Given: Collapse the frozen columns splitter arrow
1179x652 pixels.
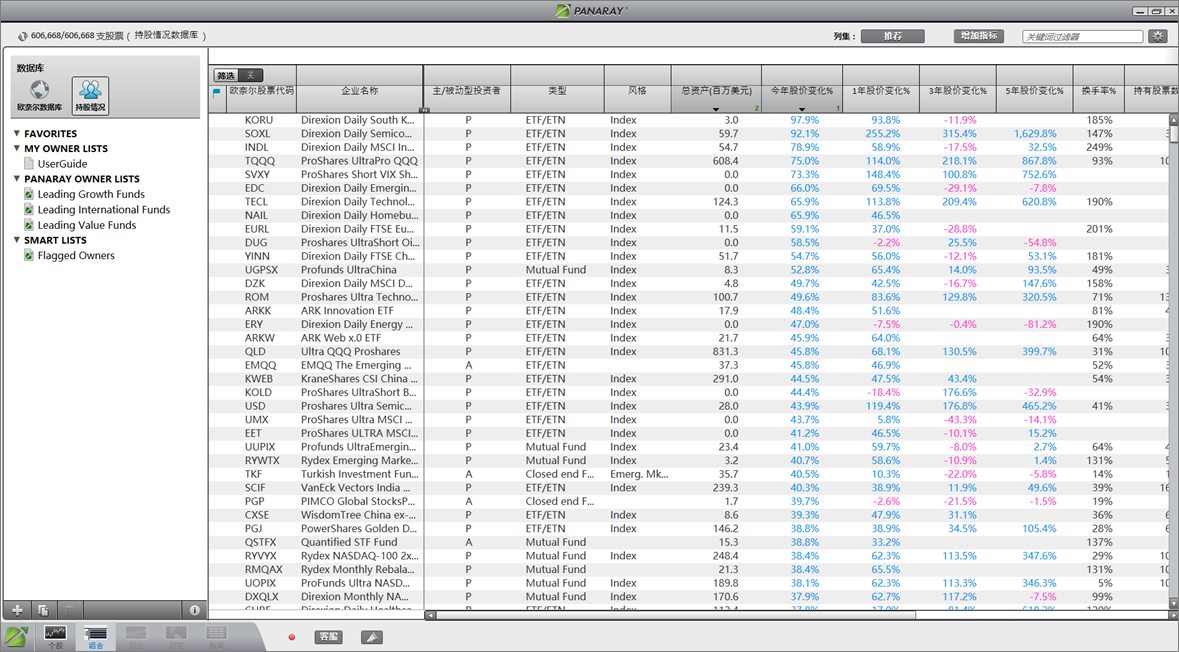Looking at the screenshot, I should [x=424, y=110].
